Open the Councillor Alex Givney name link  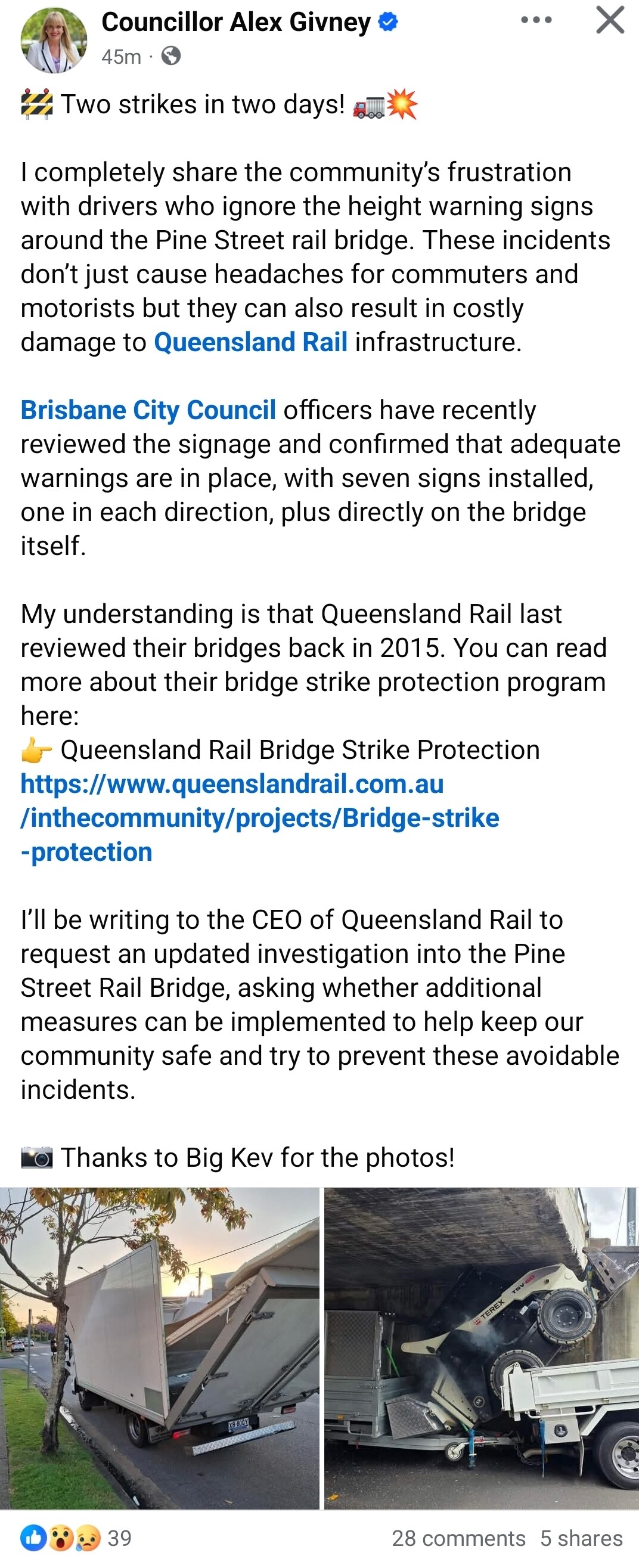click(235, 23)
